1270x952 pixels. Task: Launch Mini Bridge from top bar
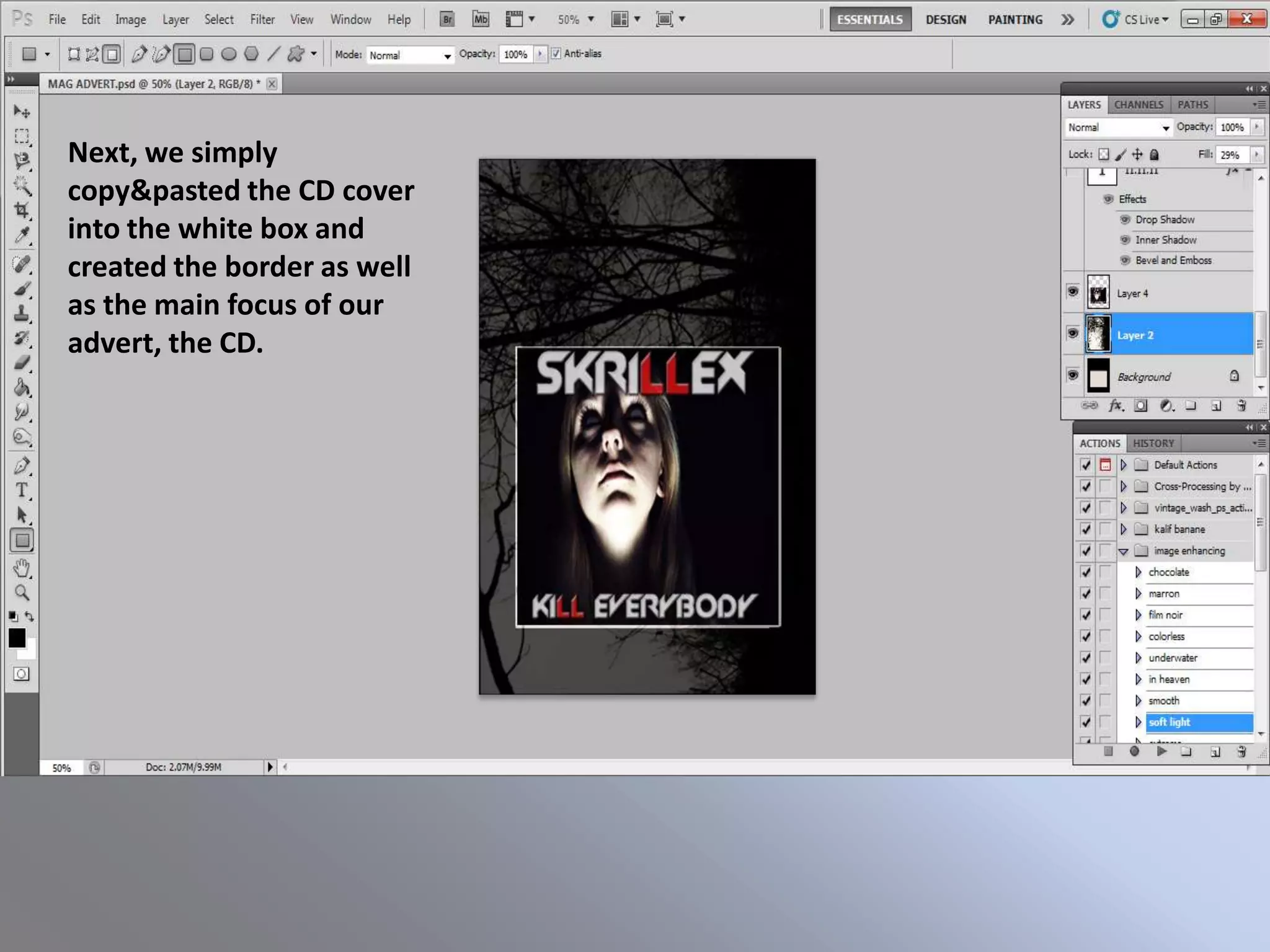481,19
